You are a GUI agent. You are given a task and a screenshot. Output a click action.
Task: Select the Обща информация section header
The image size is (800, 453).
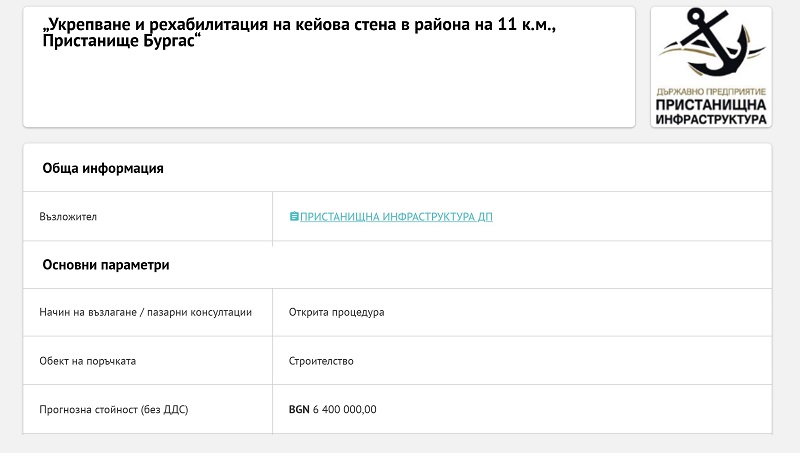pyautogui.click(x=103, y=168)
